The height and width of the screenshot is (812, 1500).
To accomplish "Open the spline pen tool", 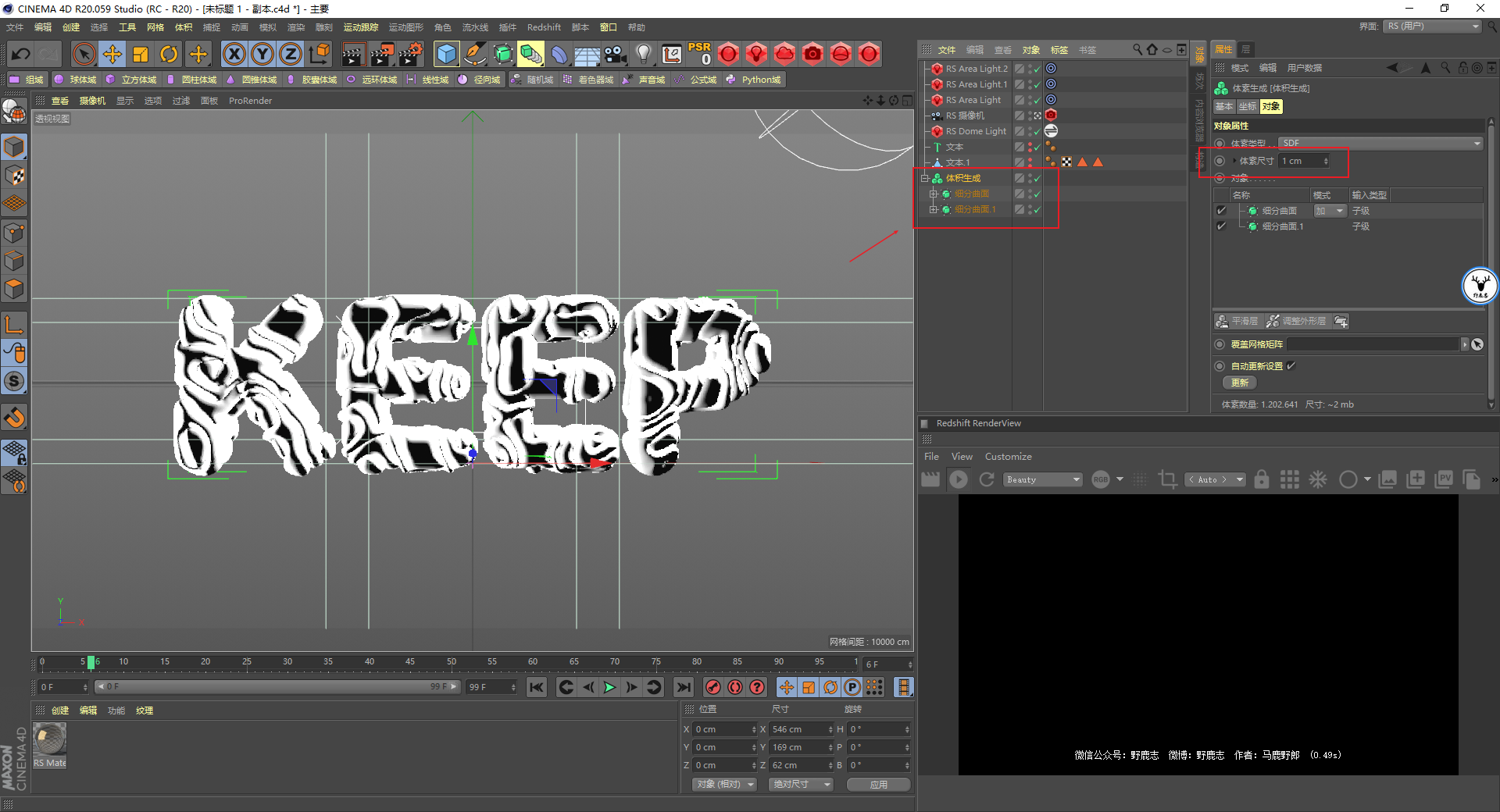I will click(474, 54).
